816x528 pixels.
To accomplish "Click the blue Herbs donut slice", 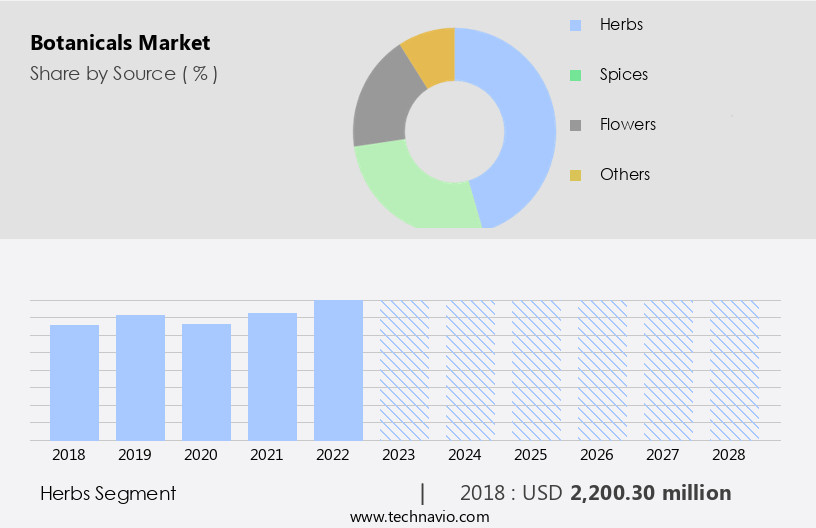I will (525, 120).
